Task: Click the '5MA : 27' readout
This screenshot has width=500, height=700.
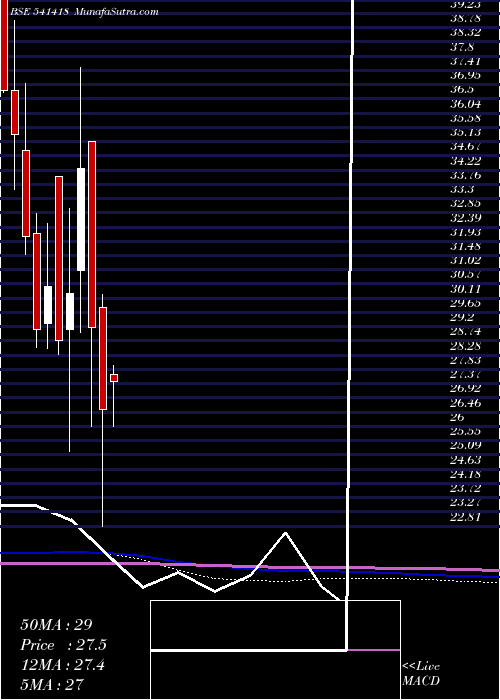Action: point(52,685)
